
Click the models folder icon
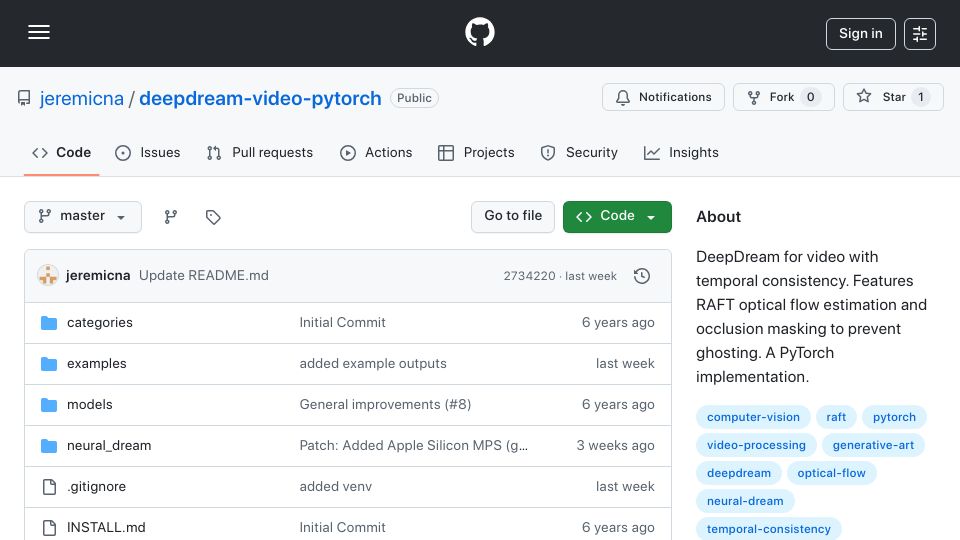click(x=49, y=405)
